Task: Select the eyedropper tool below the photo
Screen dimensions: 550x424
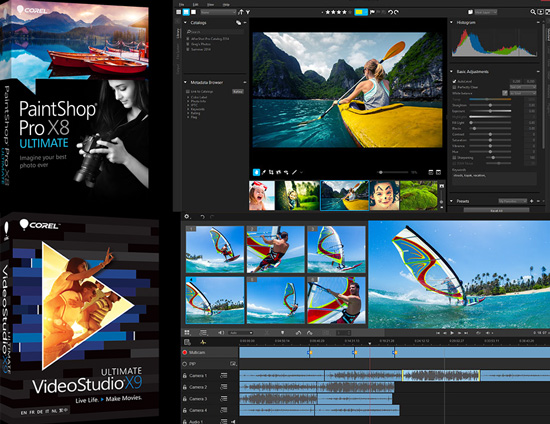Action: tap(264, 172)
